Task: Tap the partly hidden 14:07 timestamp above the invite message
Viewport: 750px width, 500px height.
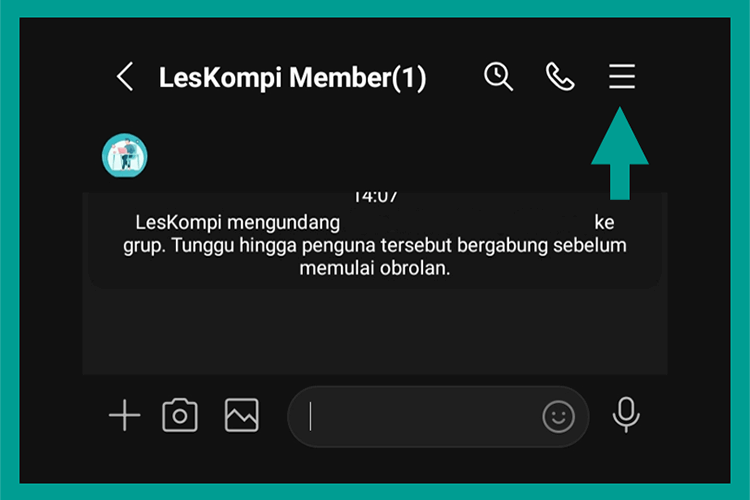Action: 375,197
